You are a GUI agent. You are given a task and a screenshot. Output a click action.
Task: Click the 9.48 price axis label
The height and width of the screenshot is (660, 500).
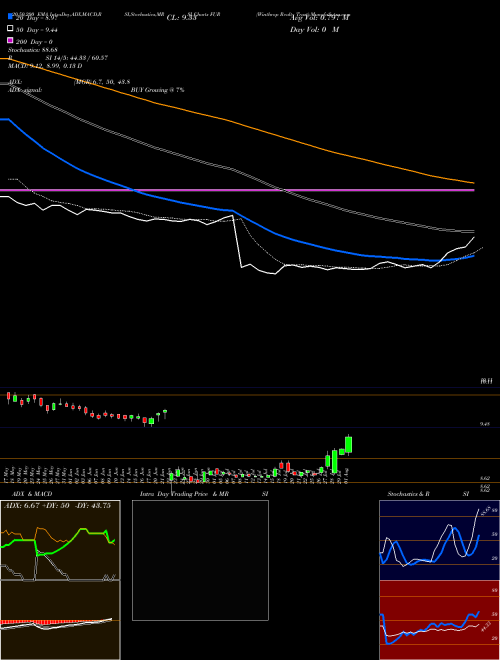point(485,424)
